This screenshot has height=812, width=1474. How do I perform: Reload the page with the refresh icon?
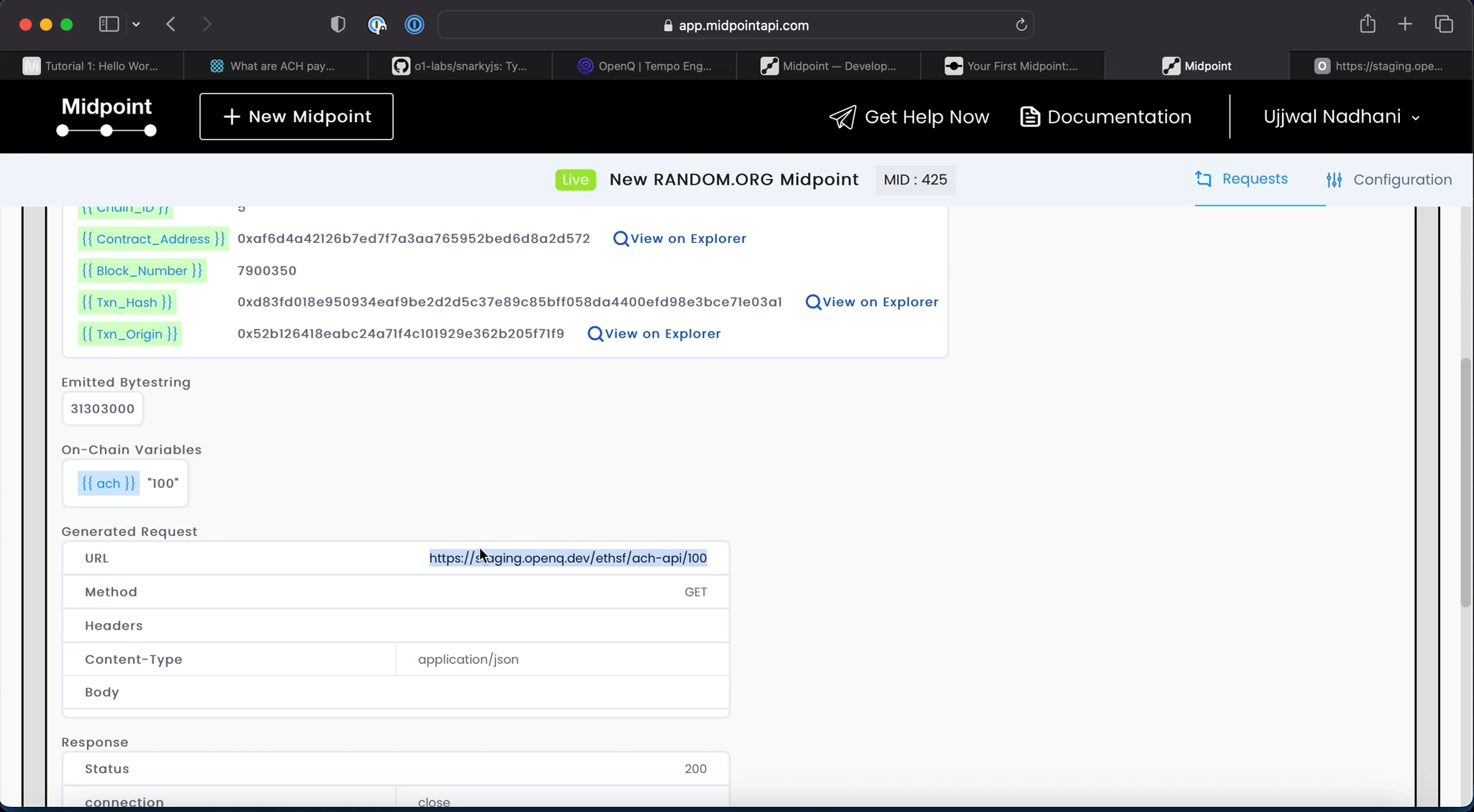coord(1021,25)
